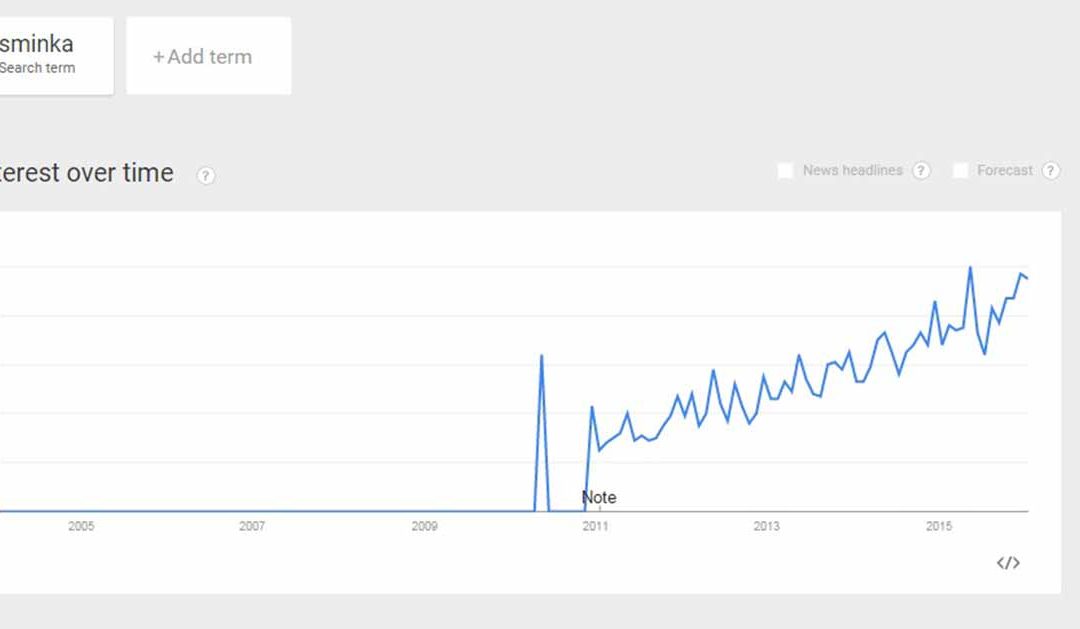Select the 2011 year axis label
Viewport: 1080px width, 629px height.
point(595,526)
